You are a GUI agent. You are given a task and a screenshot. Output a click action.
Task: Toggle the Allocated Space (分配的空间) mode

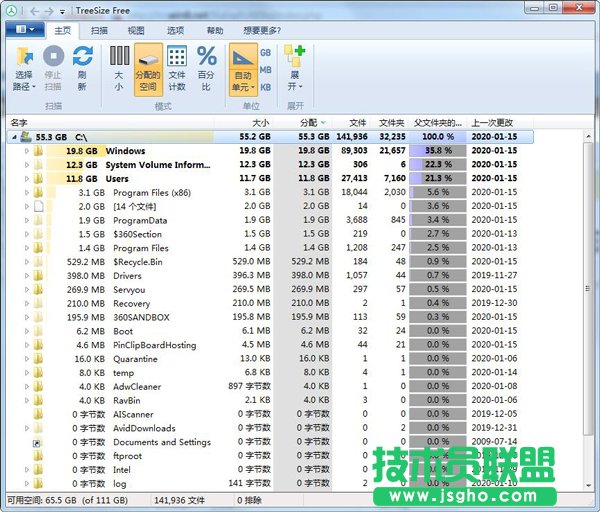pos(147,56)
